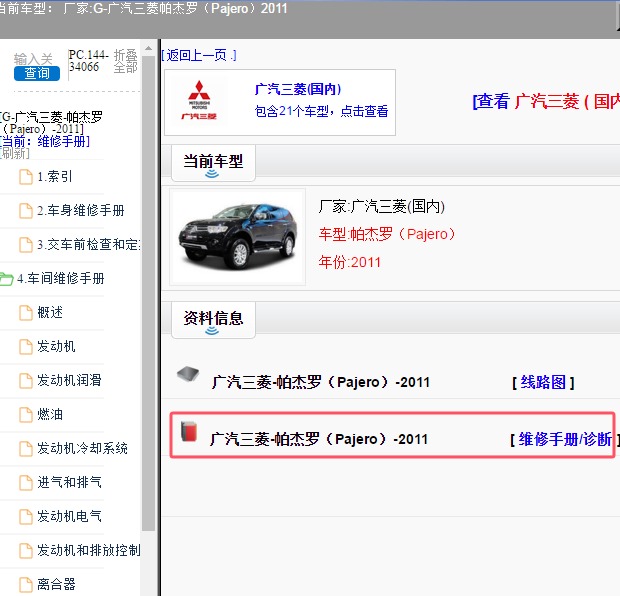This screenshot has height=596, width=620.
Task: Click the Mitsubishi 广汽三菱 logo
Action: pos(199,100)
